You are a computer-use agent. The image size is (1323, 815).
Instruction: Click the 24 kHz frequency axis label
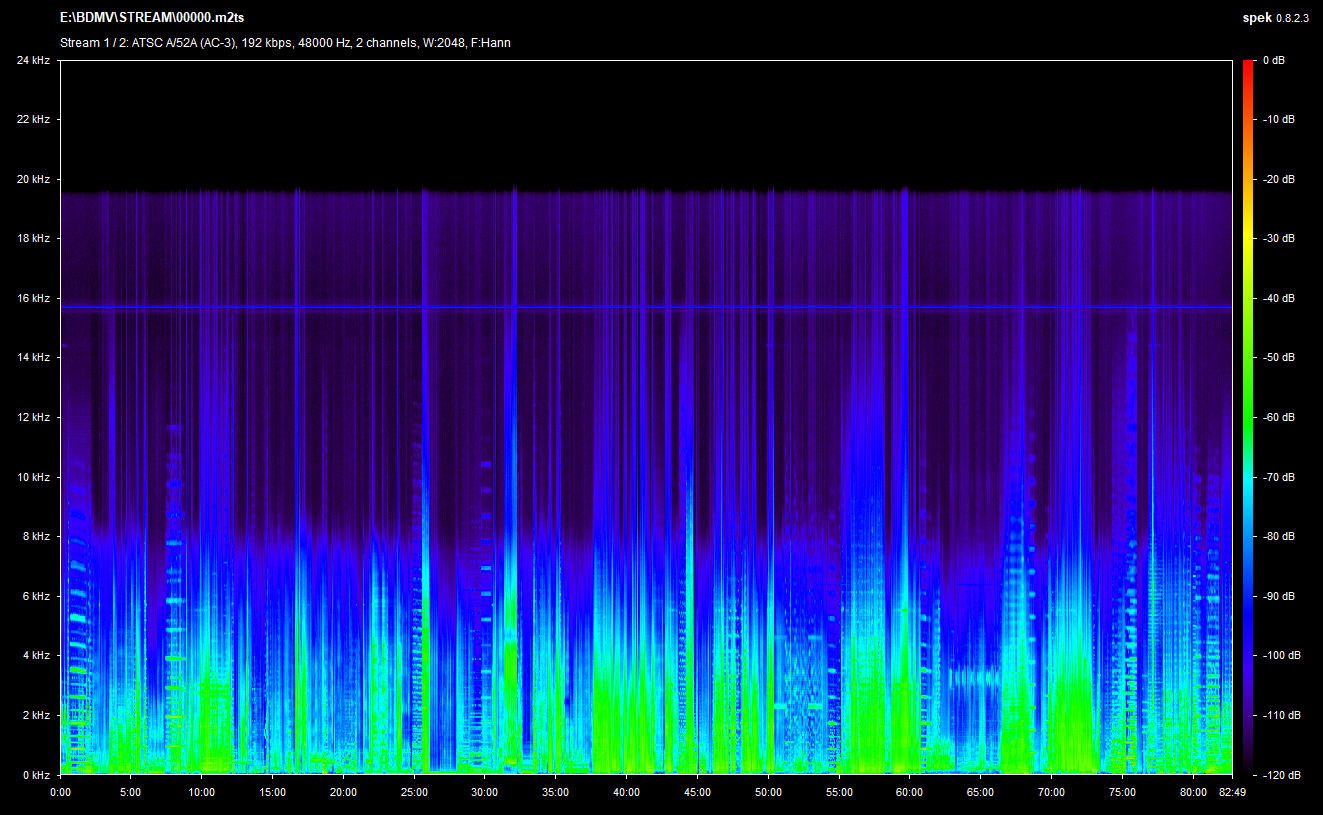33,61
